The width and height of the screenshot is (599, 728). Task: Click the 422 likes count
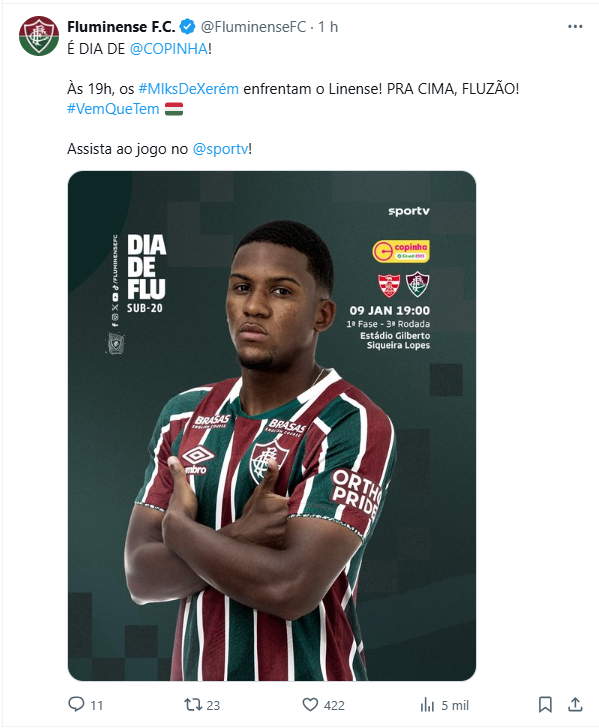click(334, 706)
